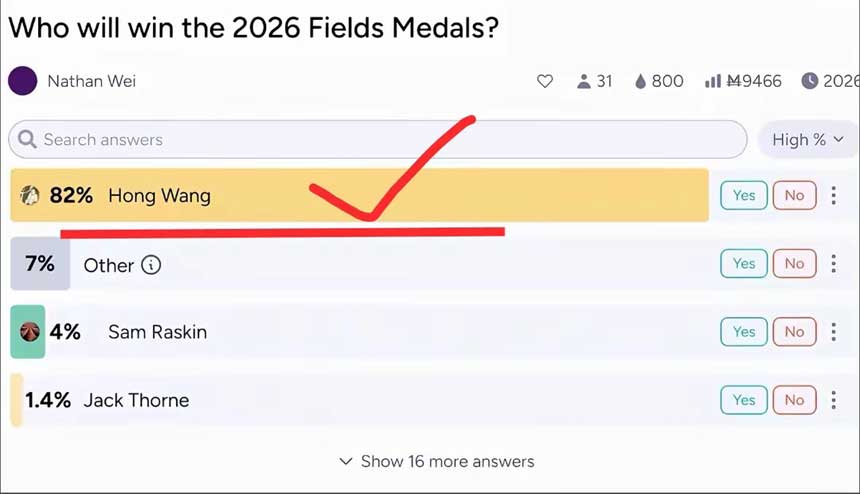Open Hong Wang's three-dot options menu
This screenshot has width=860, height=494.
[833, 195]
